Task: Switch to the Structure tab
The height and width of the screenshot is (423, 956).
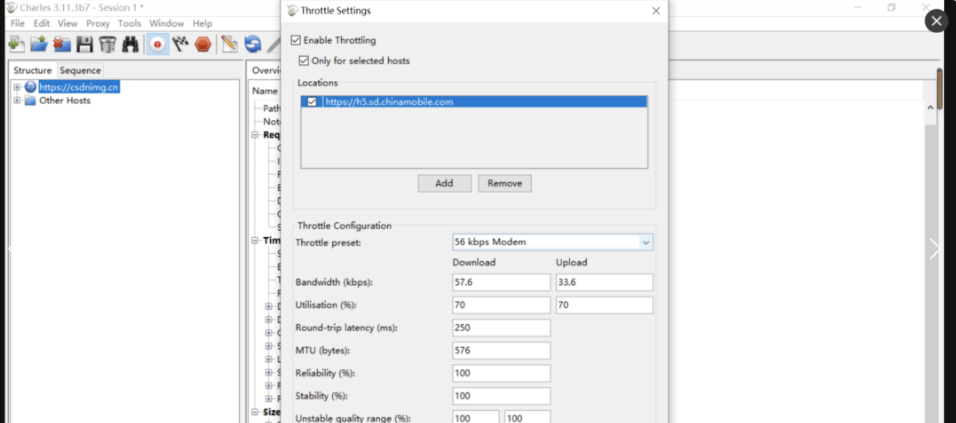Action: (33, 70)
